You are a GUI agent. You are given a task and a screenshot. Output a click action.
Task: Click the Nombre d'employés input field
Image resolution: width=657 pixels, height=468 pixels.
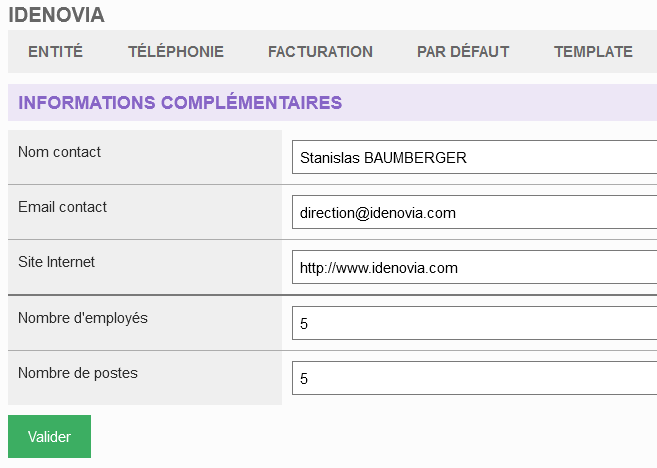(x=474, y=324)
